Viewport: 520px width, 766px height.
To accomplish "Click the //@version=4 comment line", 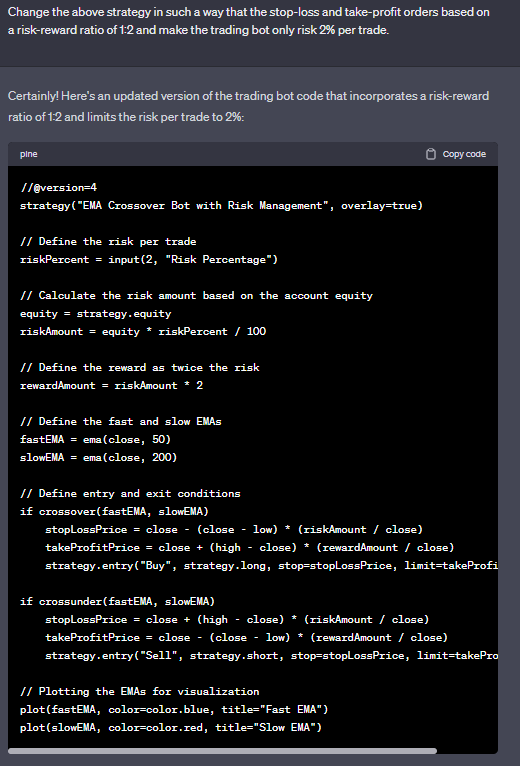I will (58, 188).
